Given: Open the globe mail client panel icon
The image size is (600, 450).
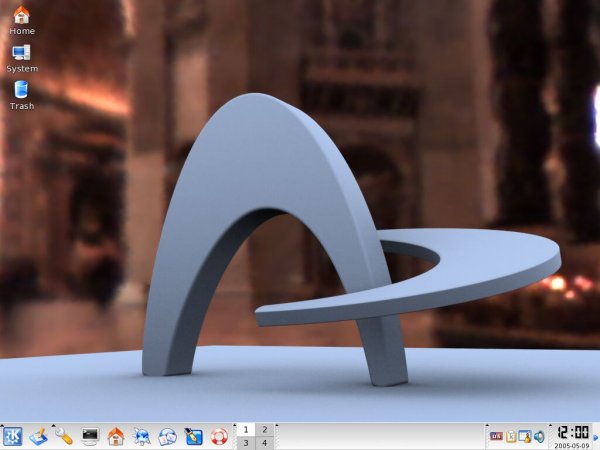Looking at the screenshot, I should pyautogui.click(x=167, y=436).
